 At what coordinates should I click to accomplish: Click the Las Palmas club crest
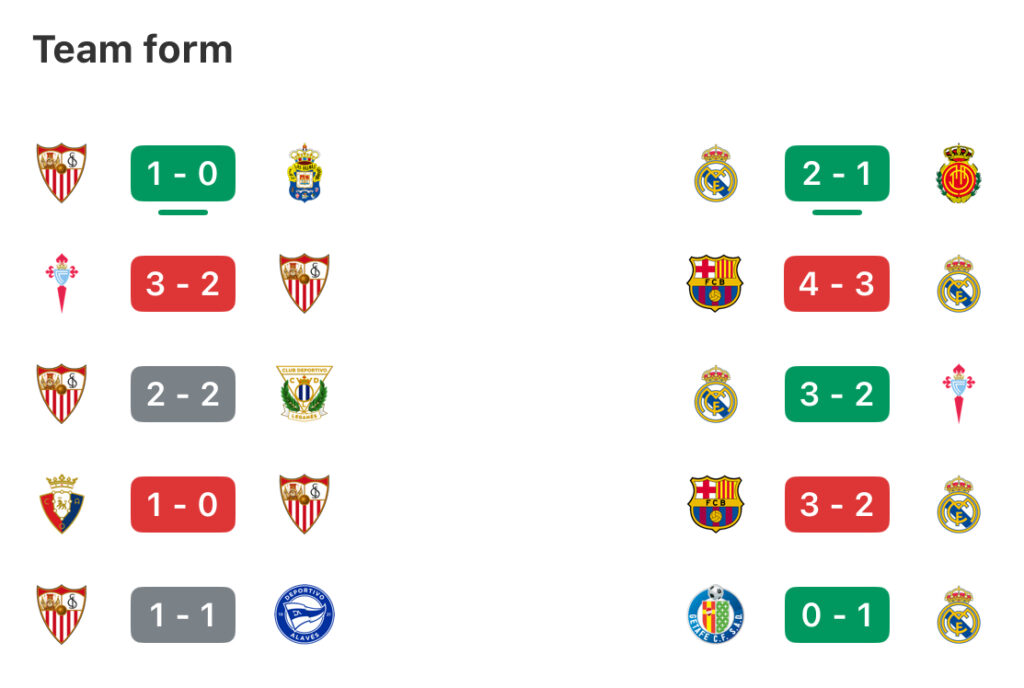point(304,173)
